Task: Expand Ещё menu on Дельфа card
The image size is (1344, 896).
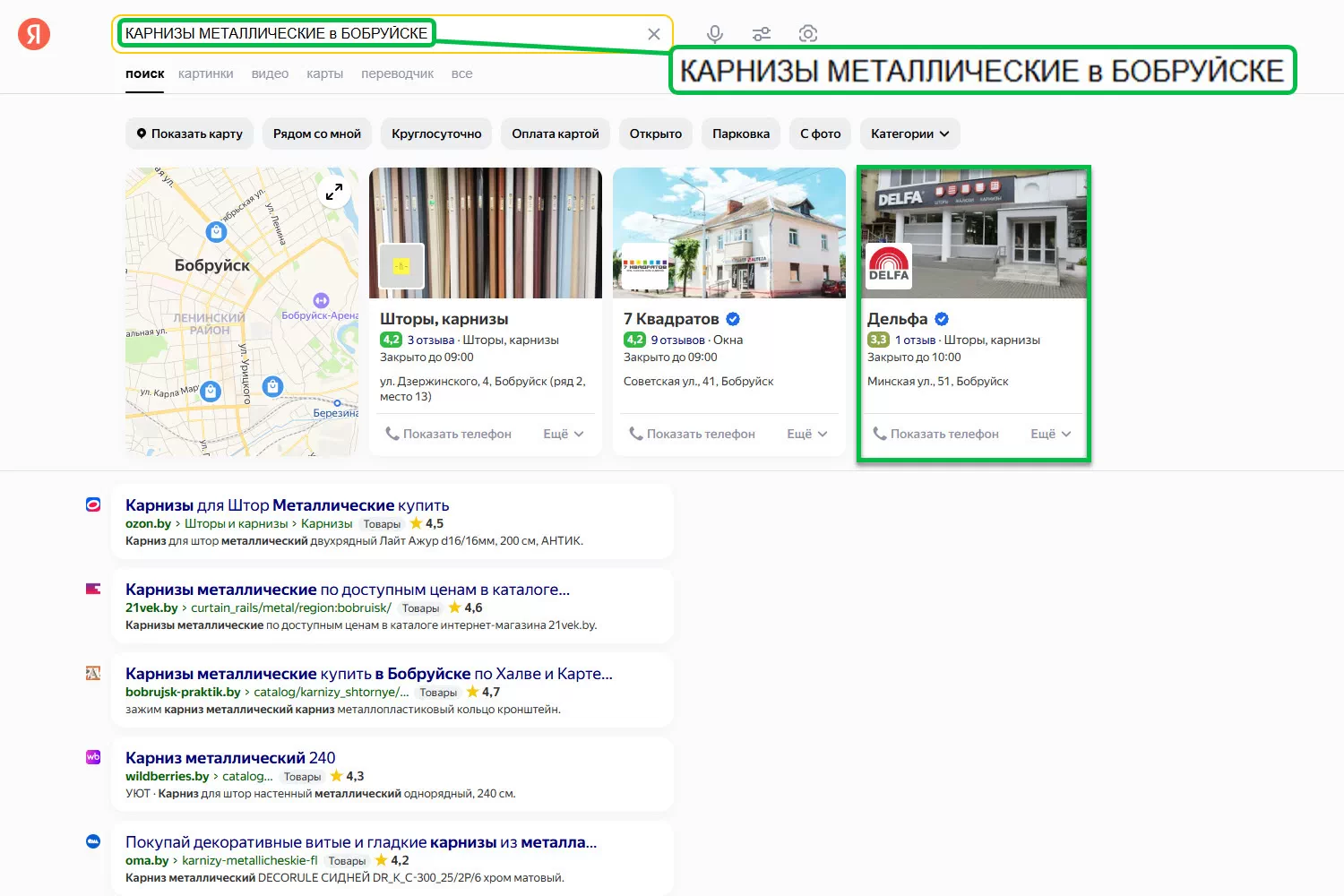Action: (x=1050, y=434)
